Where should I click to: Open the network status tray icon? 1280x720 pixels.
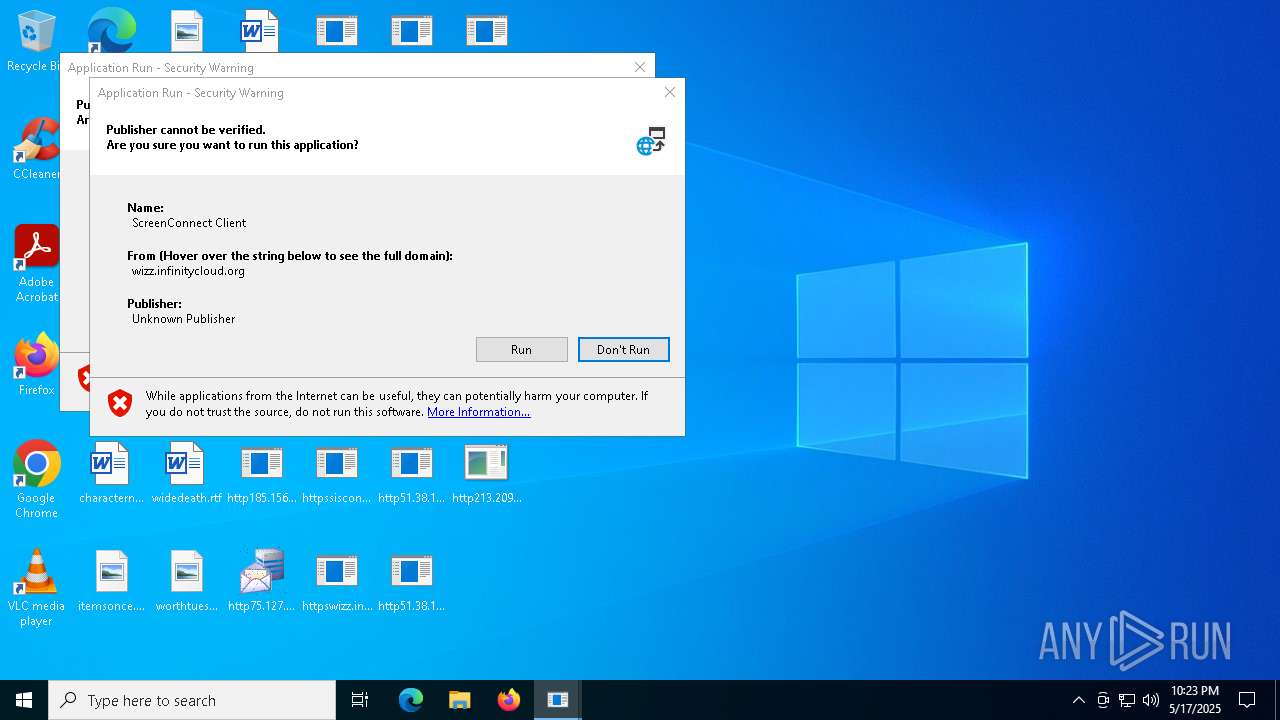tap(1127, 700)
